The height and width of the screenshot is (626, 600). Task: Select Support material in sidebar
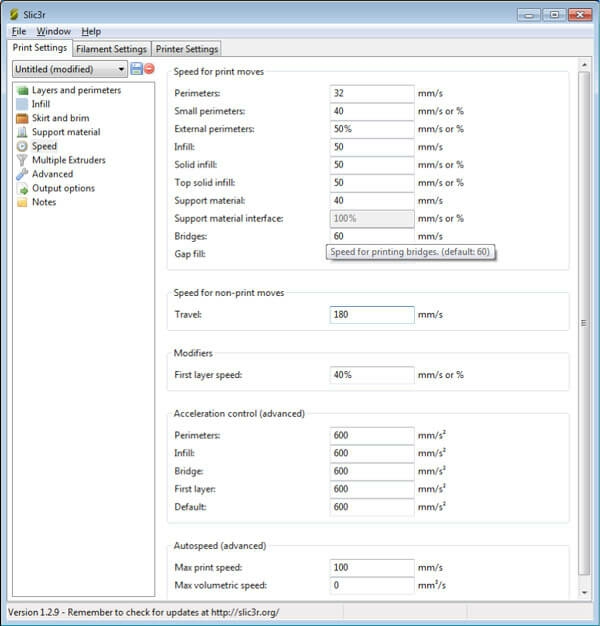(66, 132)
